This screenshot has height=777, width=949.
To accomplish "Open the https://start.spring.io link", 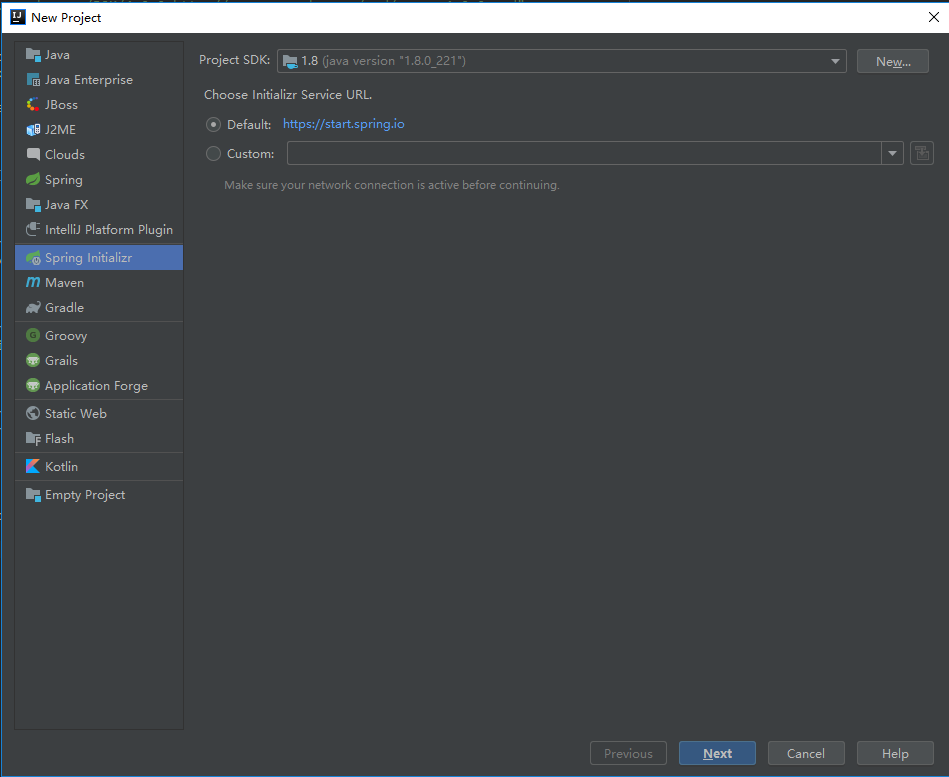I will [x=344, y=124].
